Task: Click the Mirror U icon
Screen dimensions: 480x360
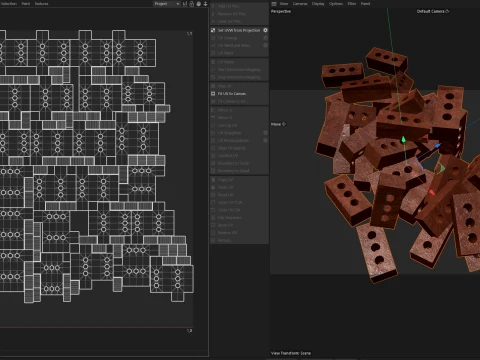Action: pyautogui.click(x=213, y=110)
